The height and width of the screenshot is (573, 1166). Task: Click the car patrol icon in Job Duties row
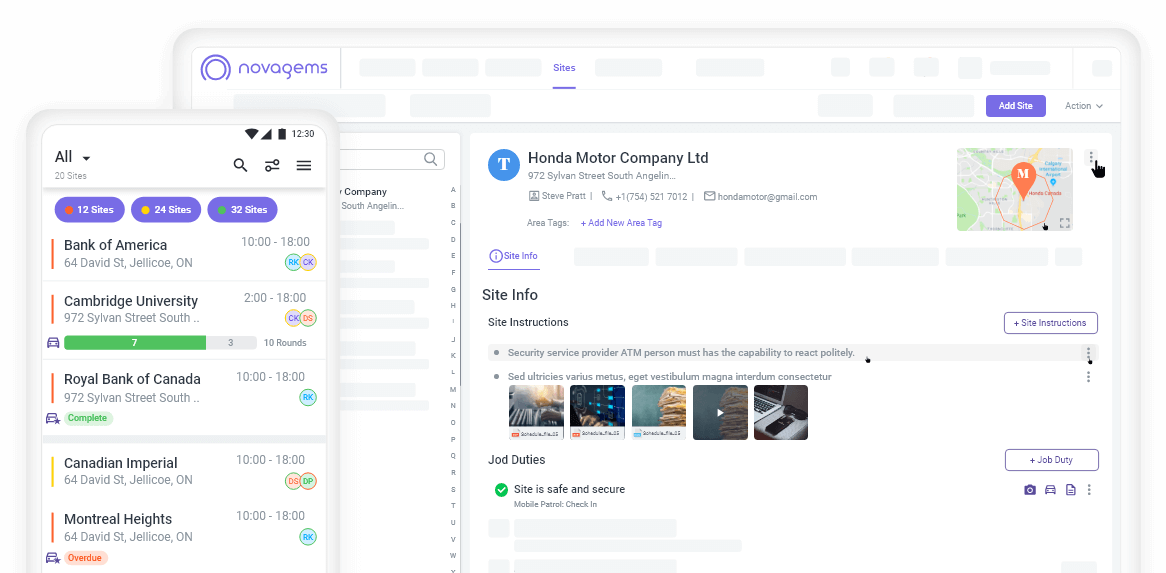point(1050,490)
